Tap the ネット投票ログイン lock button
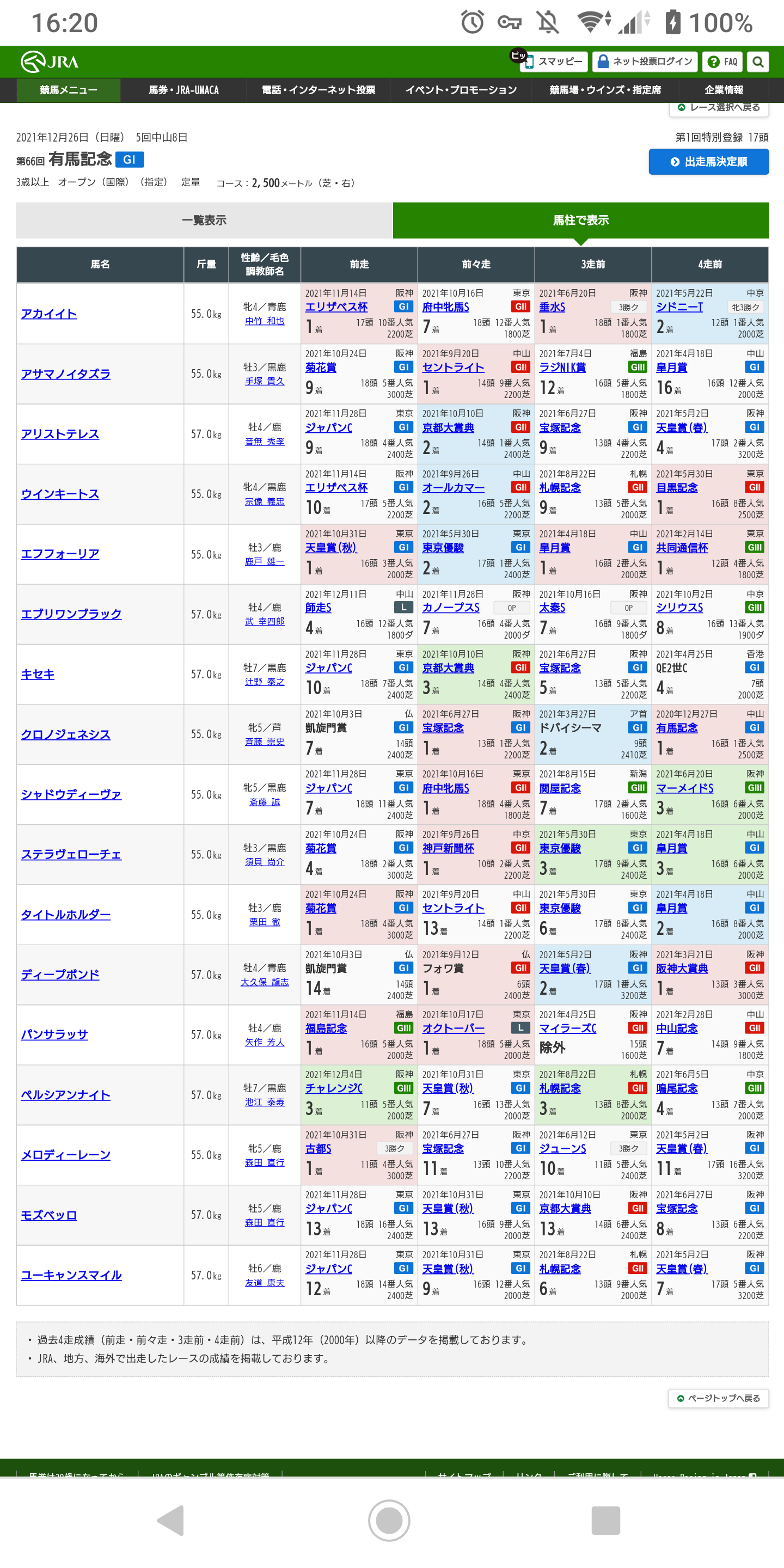Screen dimensions: 784x1568 point(645,62)
